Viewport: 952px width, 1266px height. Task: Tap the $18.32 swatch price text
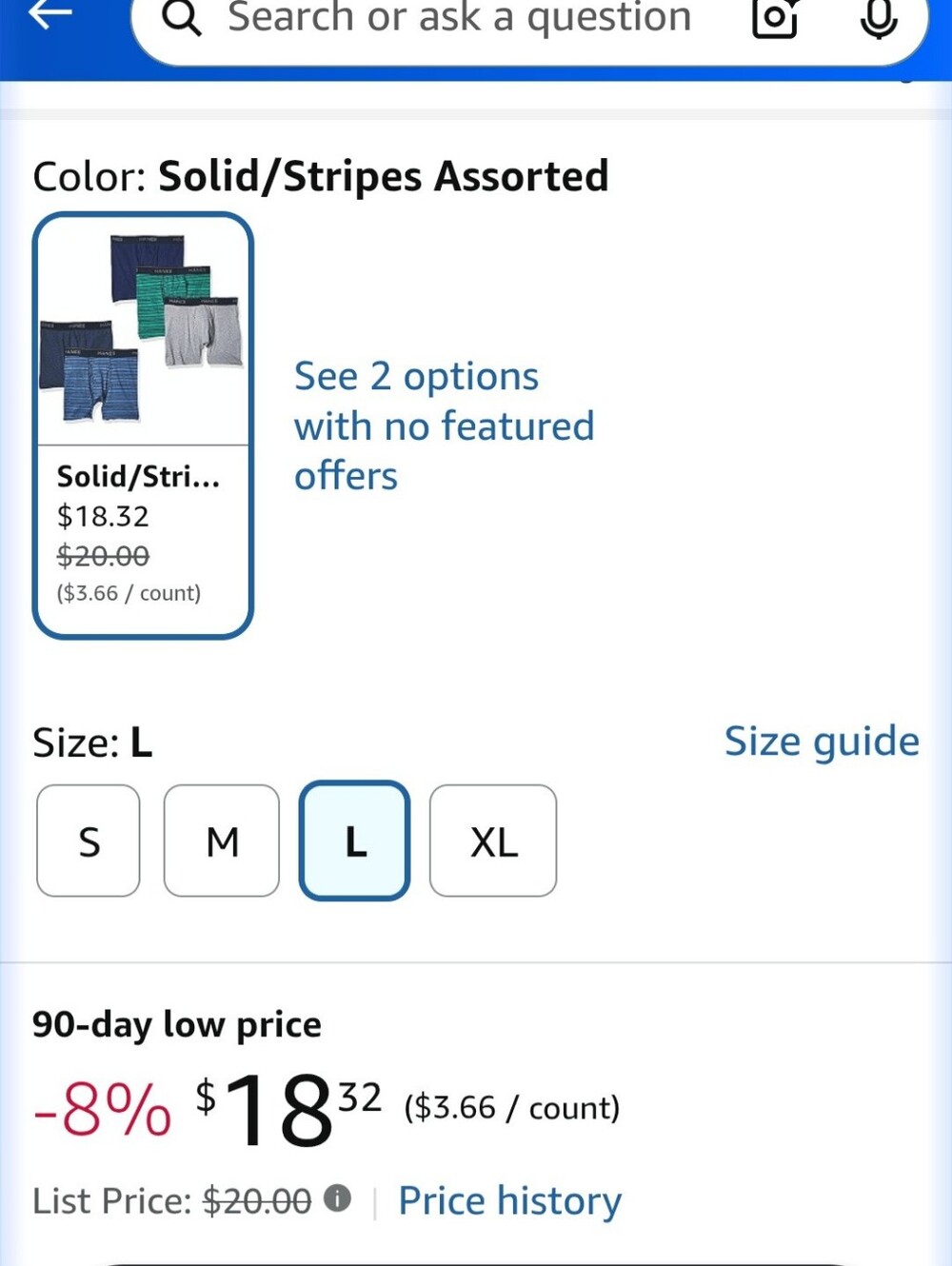103,516
